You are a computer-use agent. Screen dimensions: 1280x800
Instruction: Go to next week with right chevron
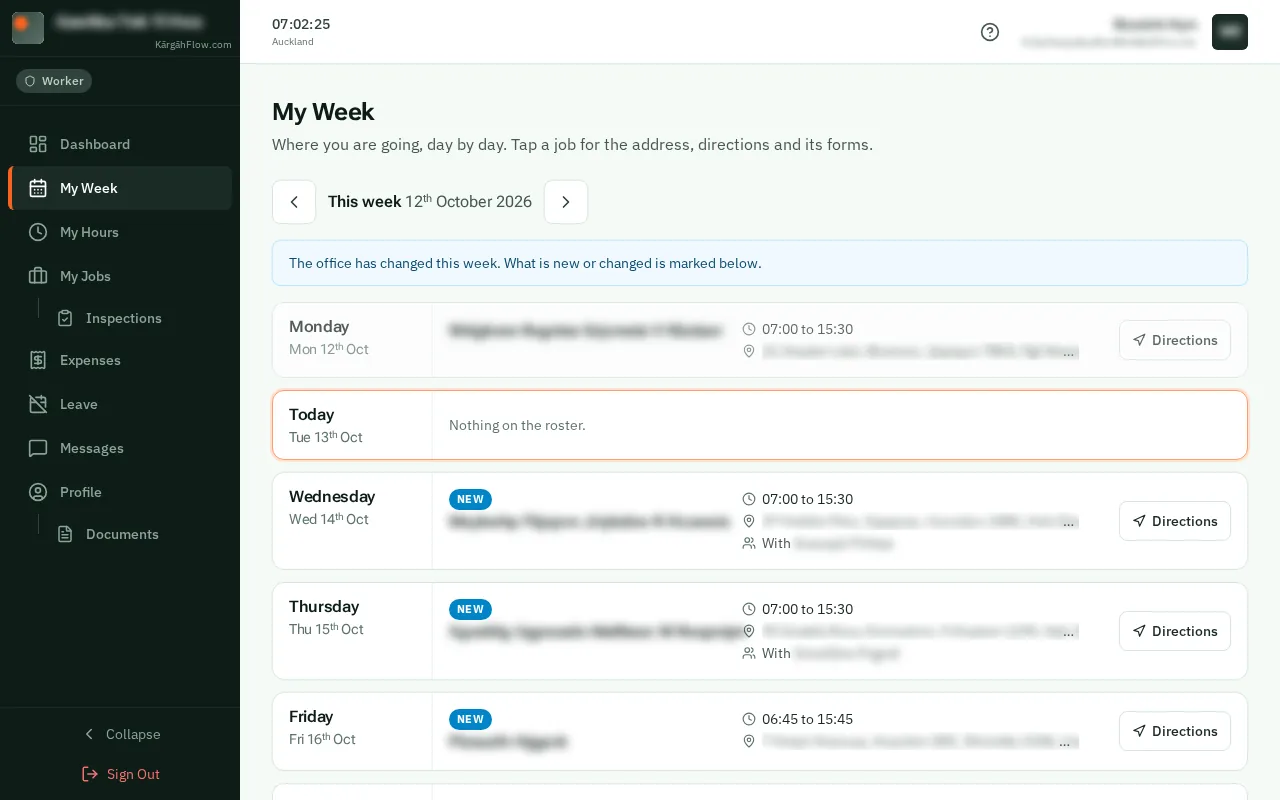coord(566,202)
